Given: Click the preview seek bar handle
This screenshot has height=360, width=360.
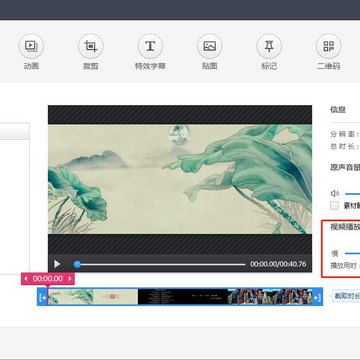Looking at the screenshot, I should click(x=77, y=264).
